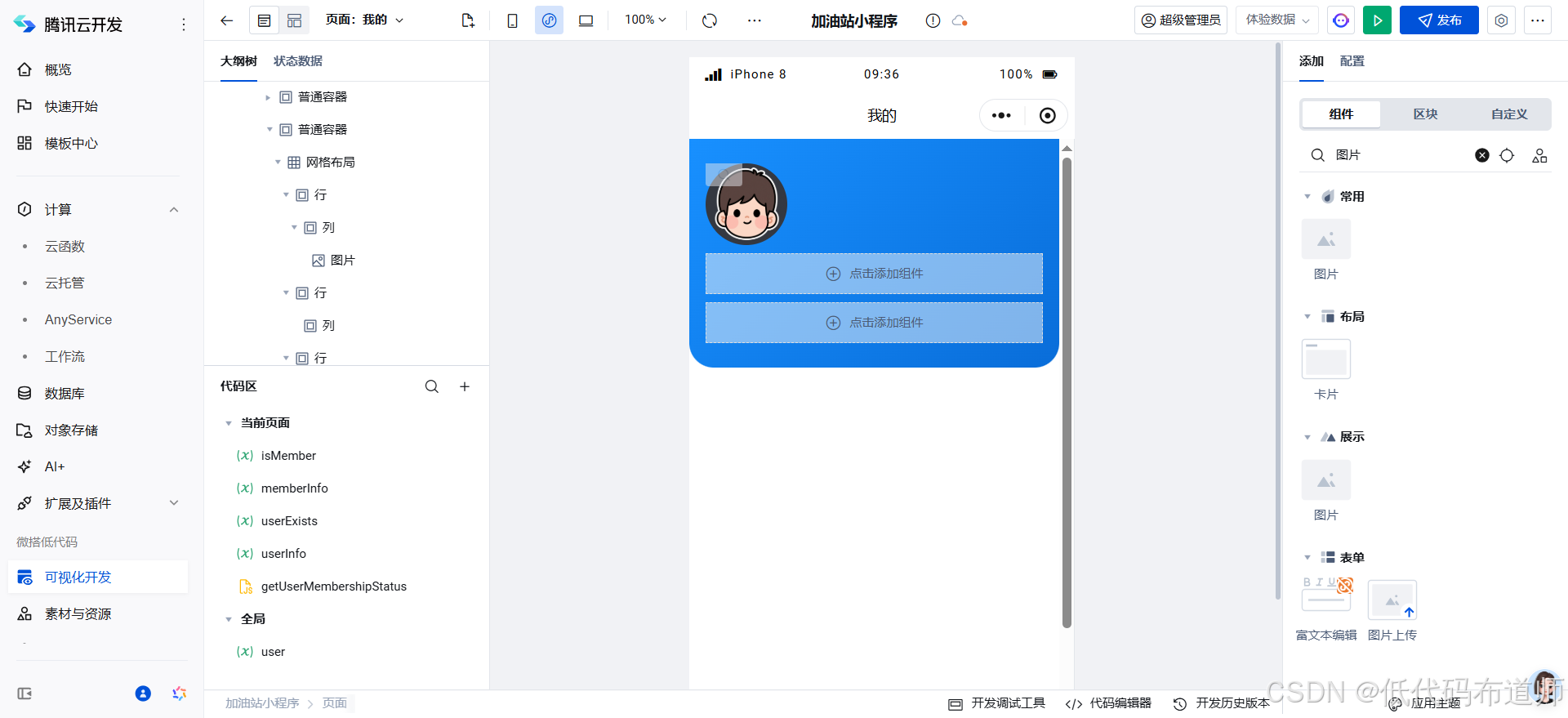Click the colorful AI sparkle icon

(x=180, y=693)
